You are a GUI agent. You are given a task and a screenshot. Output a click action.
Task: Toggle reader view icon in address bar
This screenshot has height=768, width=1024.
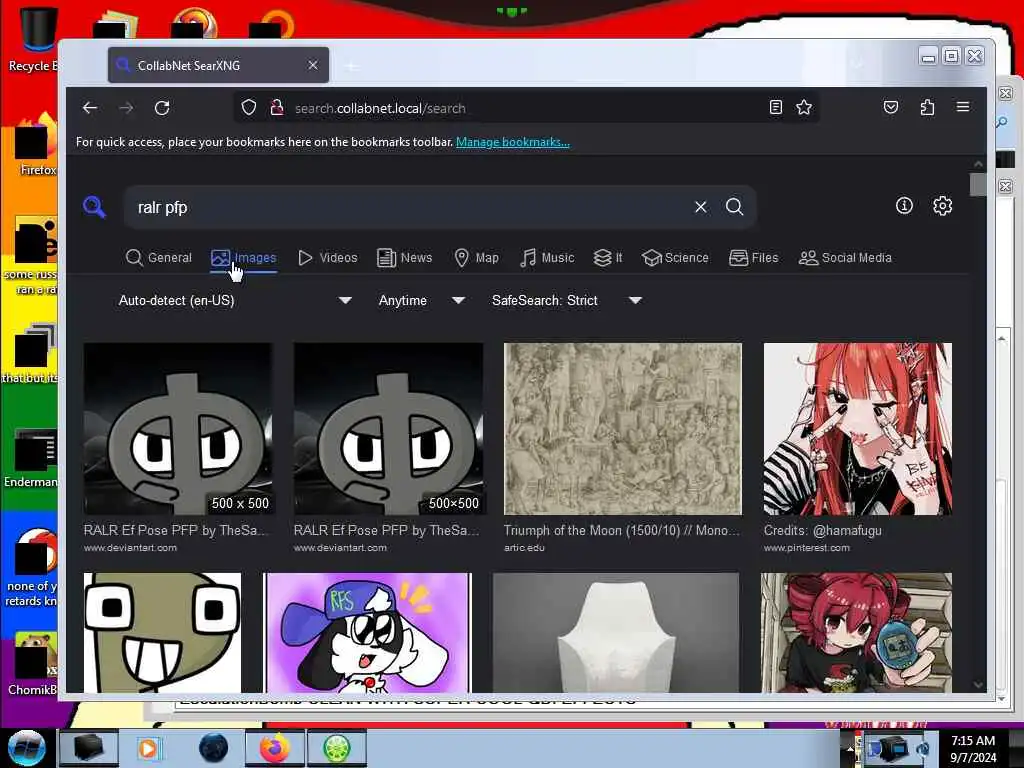click(775, 108)
